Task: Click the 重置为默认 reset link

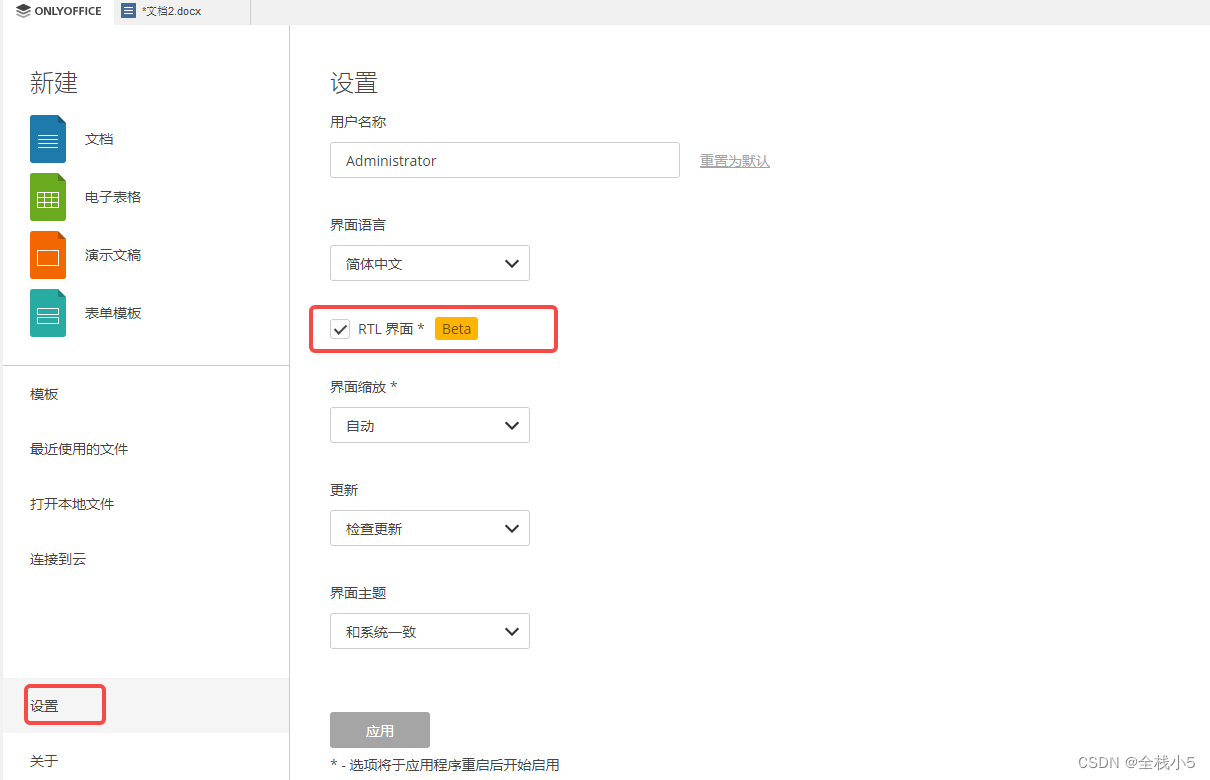Action: coord(734,161)
